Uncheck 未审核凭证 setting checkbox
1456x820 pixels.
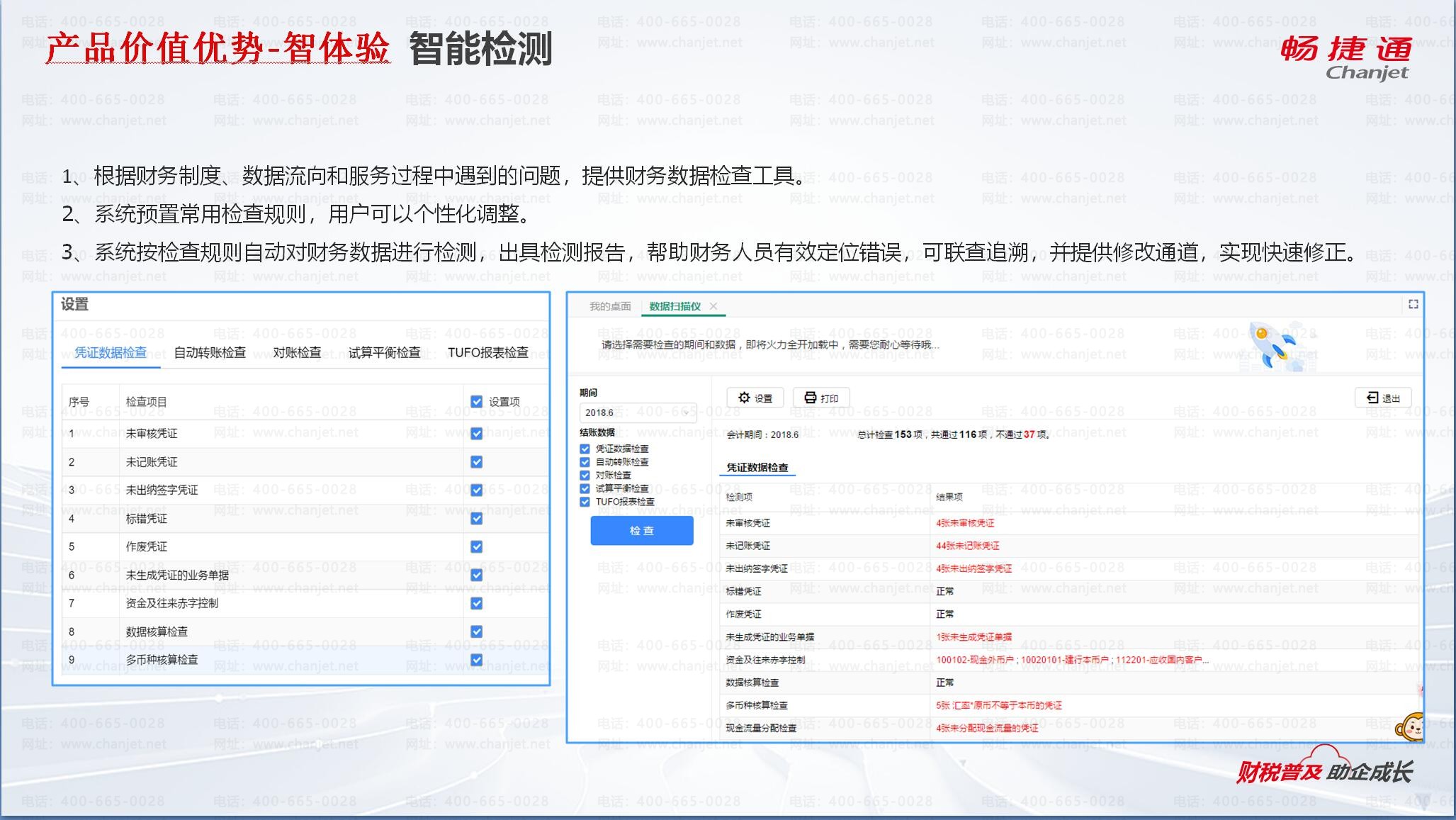point(476,433)
